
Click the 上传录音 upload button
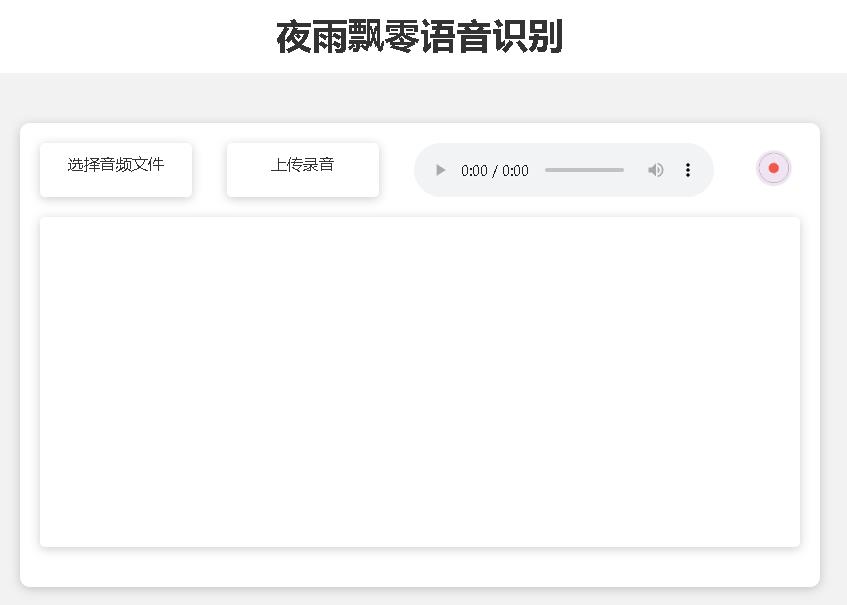[302, 169]
